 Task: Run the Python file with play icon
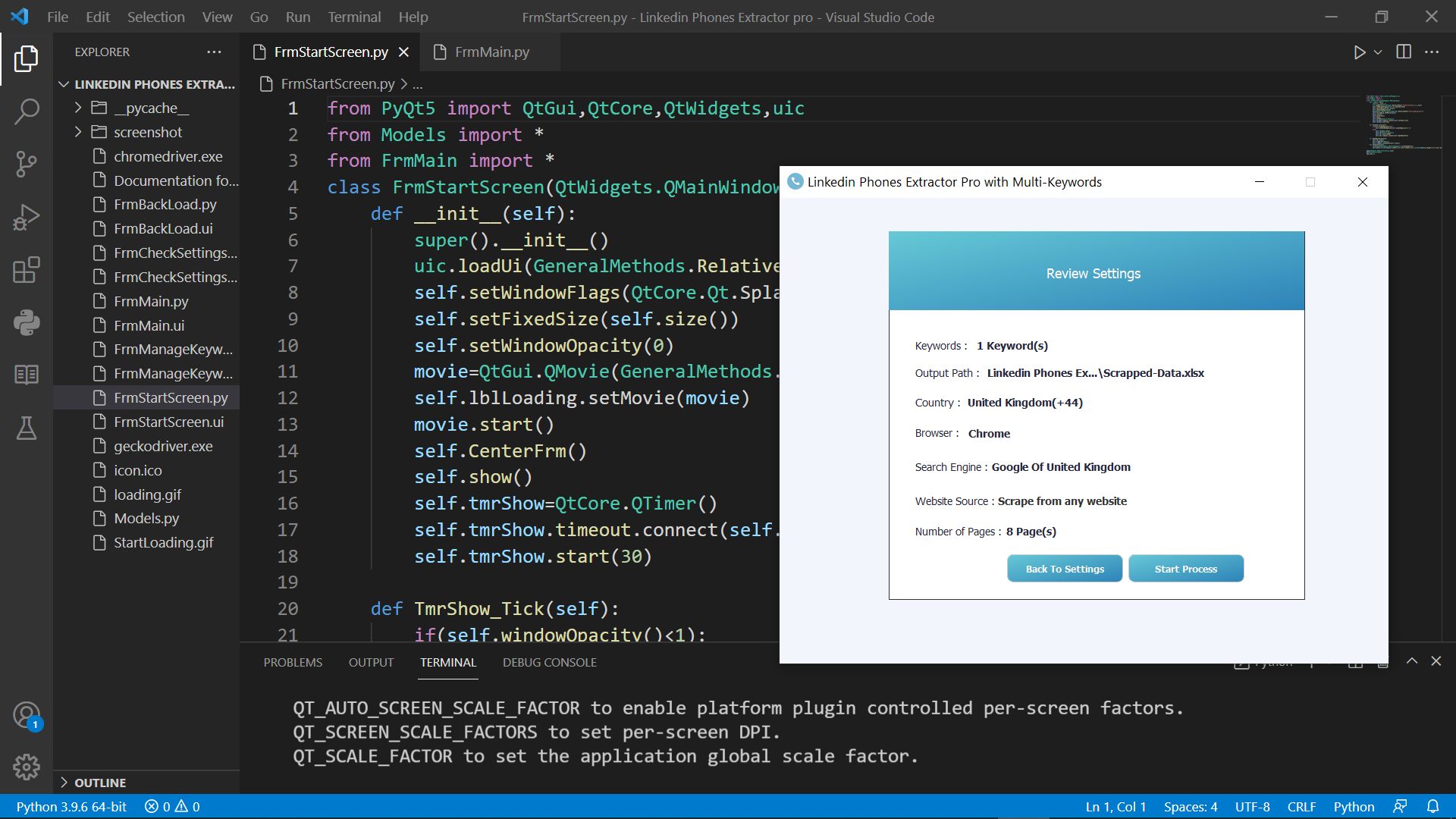tap(1359, 52)
